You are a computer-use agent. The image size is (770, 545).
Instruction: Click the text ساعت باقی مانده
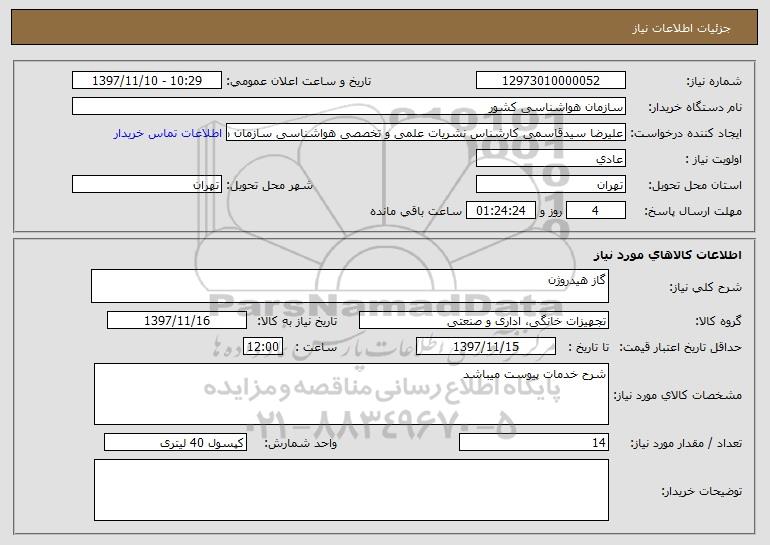tap(415, 211)
